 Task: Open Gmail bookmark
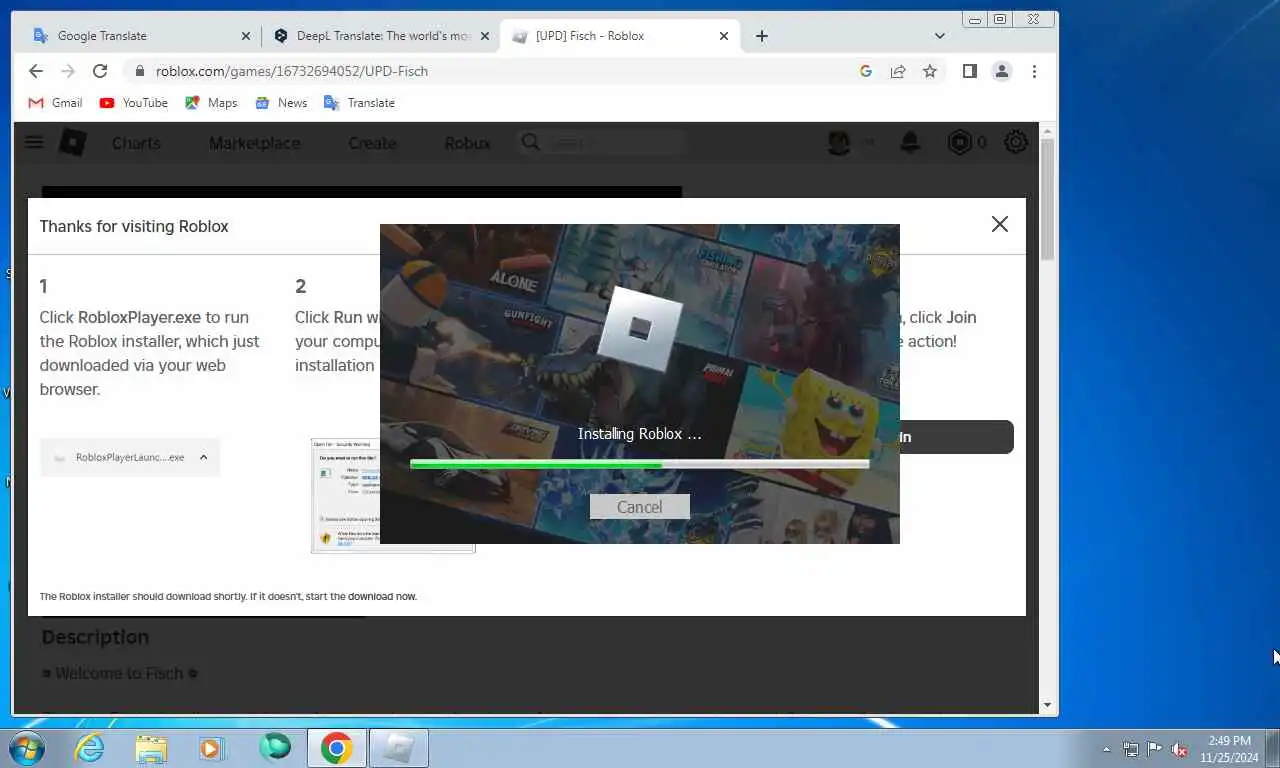click(55, 103)
